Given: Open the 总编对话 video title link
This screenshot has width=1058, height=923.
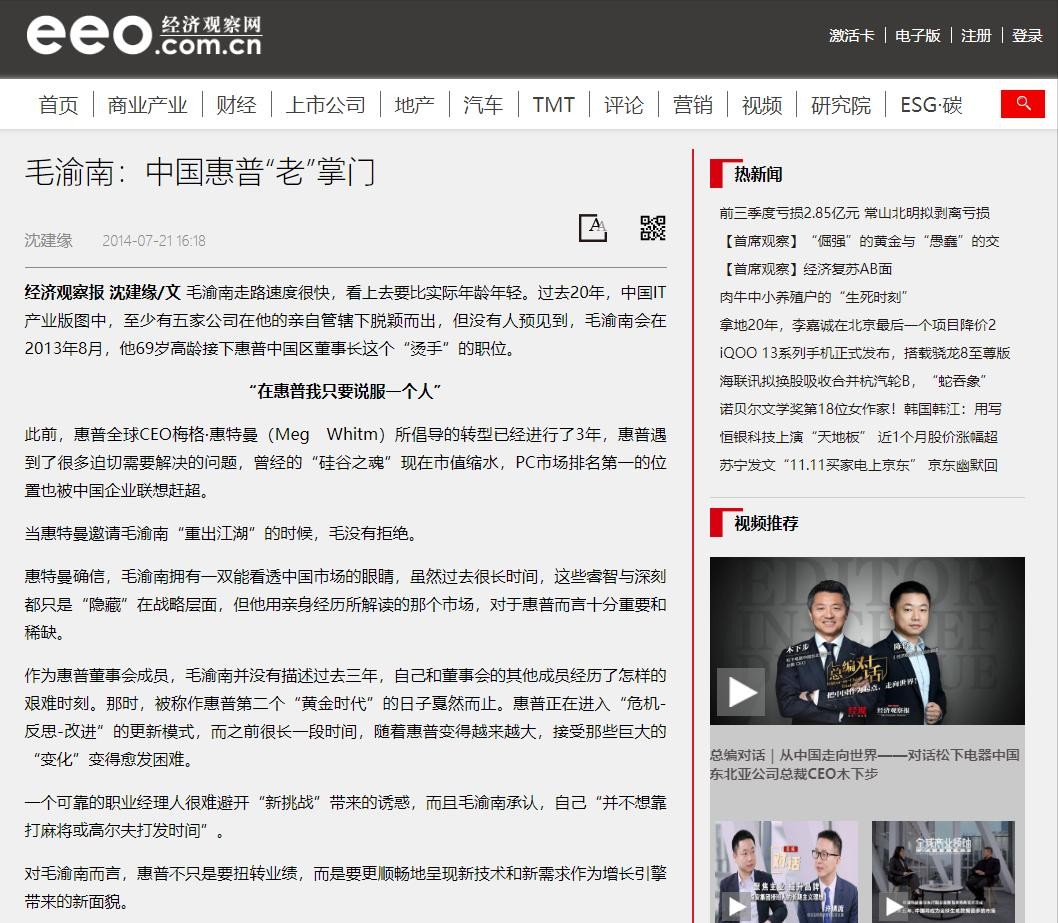Looking at the screenshot, I should 864,764.
